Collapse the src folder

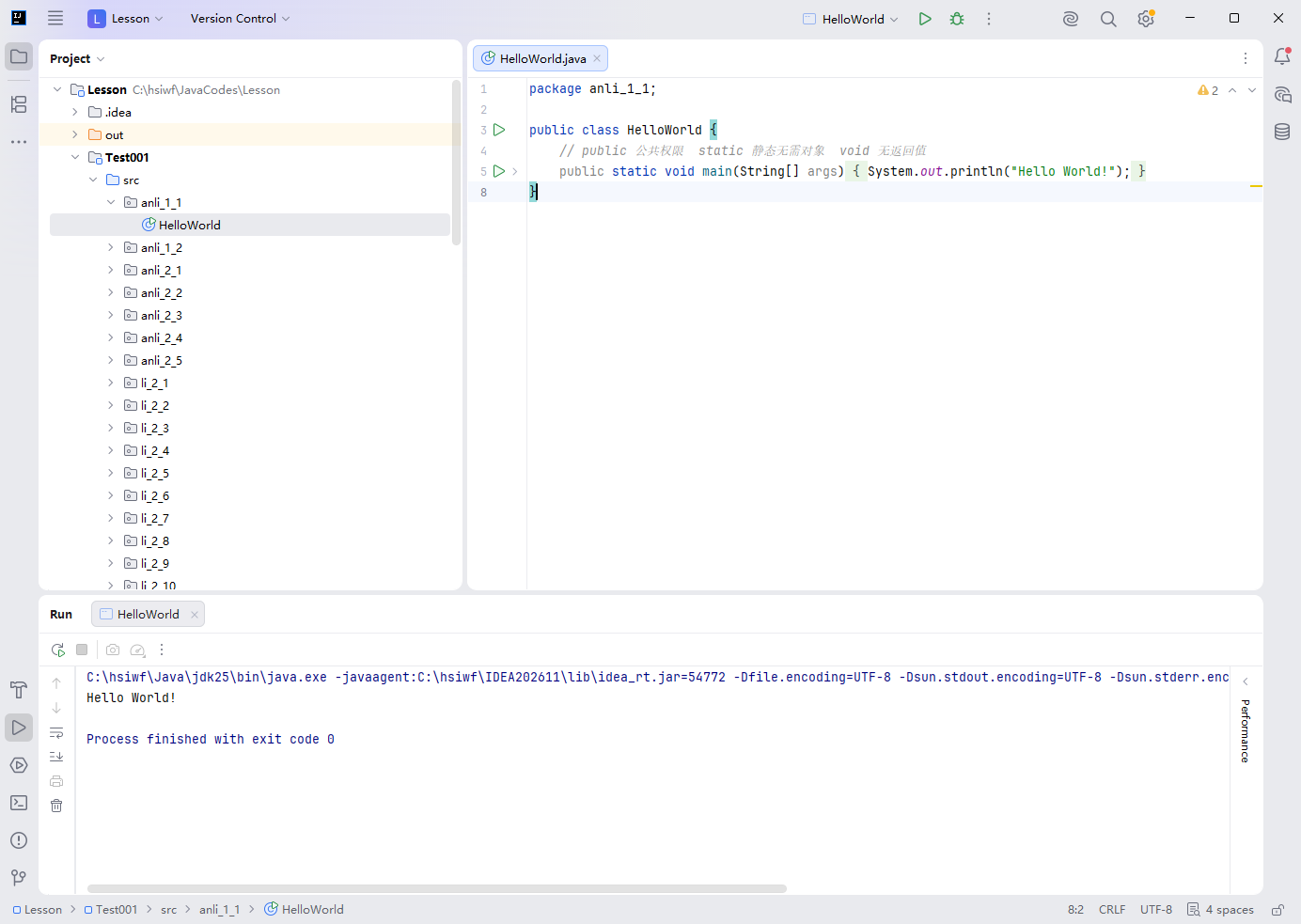93,180
